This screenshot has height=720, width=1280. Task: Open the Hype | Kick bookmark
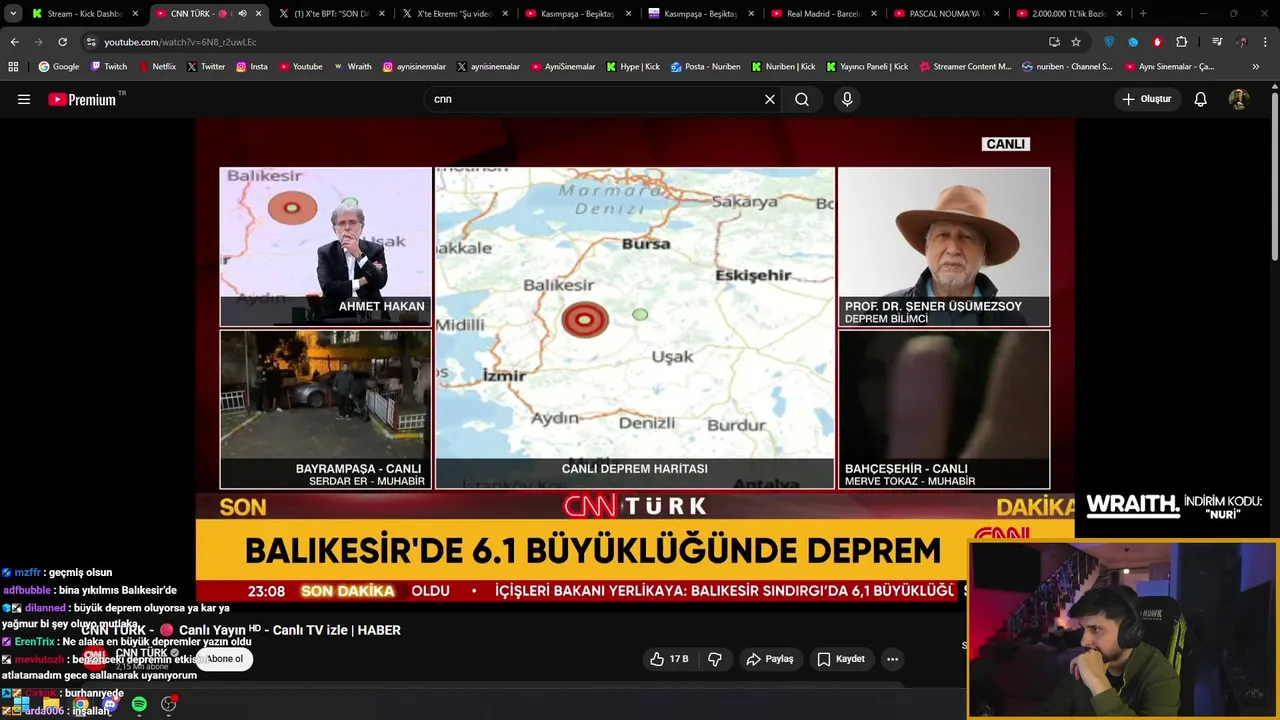[x=633, y=67]
